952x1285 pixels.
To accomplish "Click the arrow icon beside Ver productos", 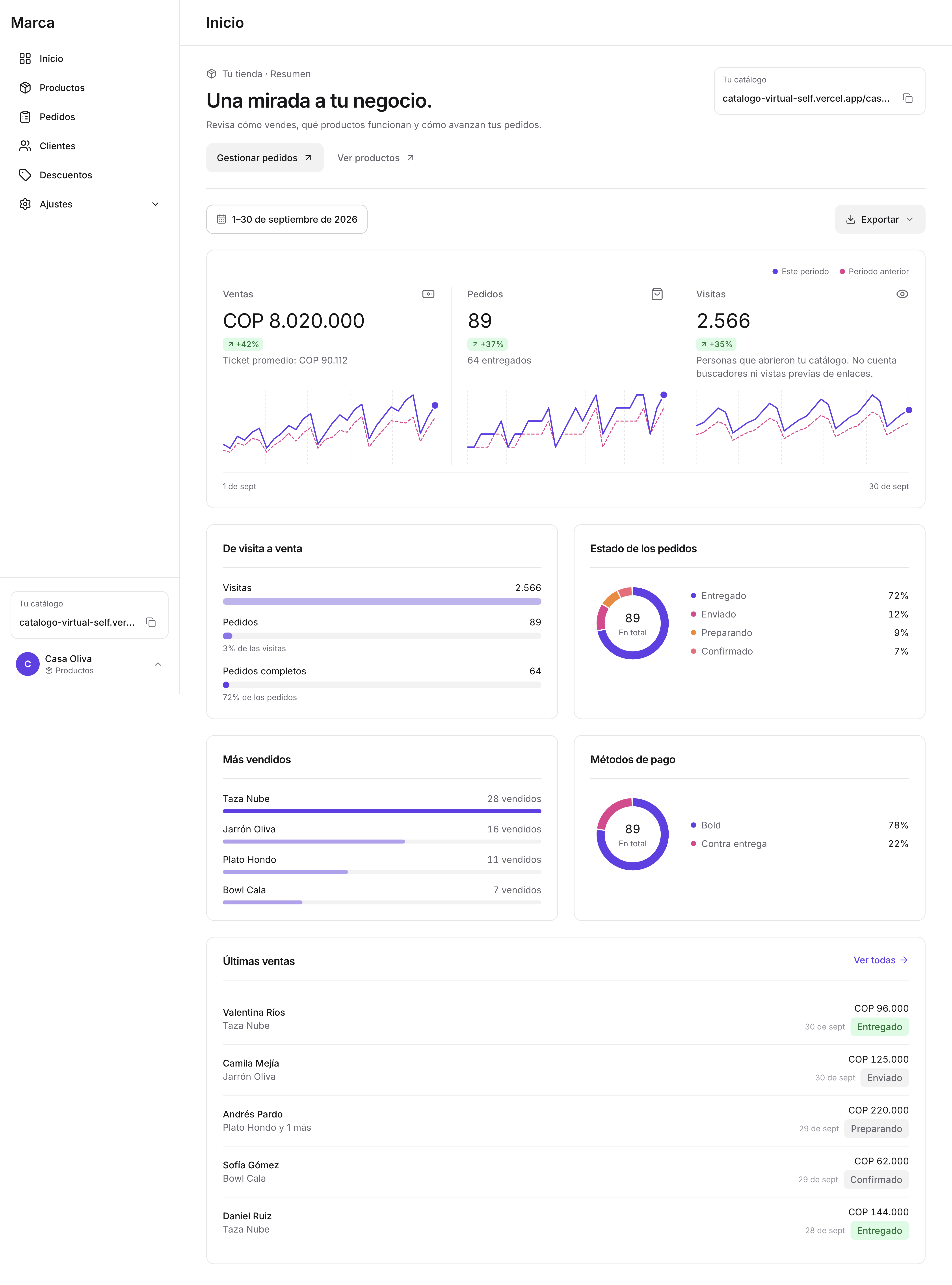I will click(x=410, y=158).
